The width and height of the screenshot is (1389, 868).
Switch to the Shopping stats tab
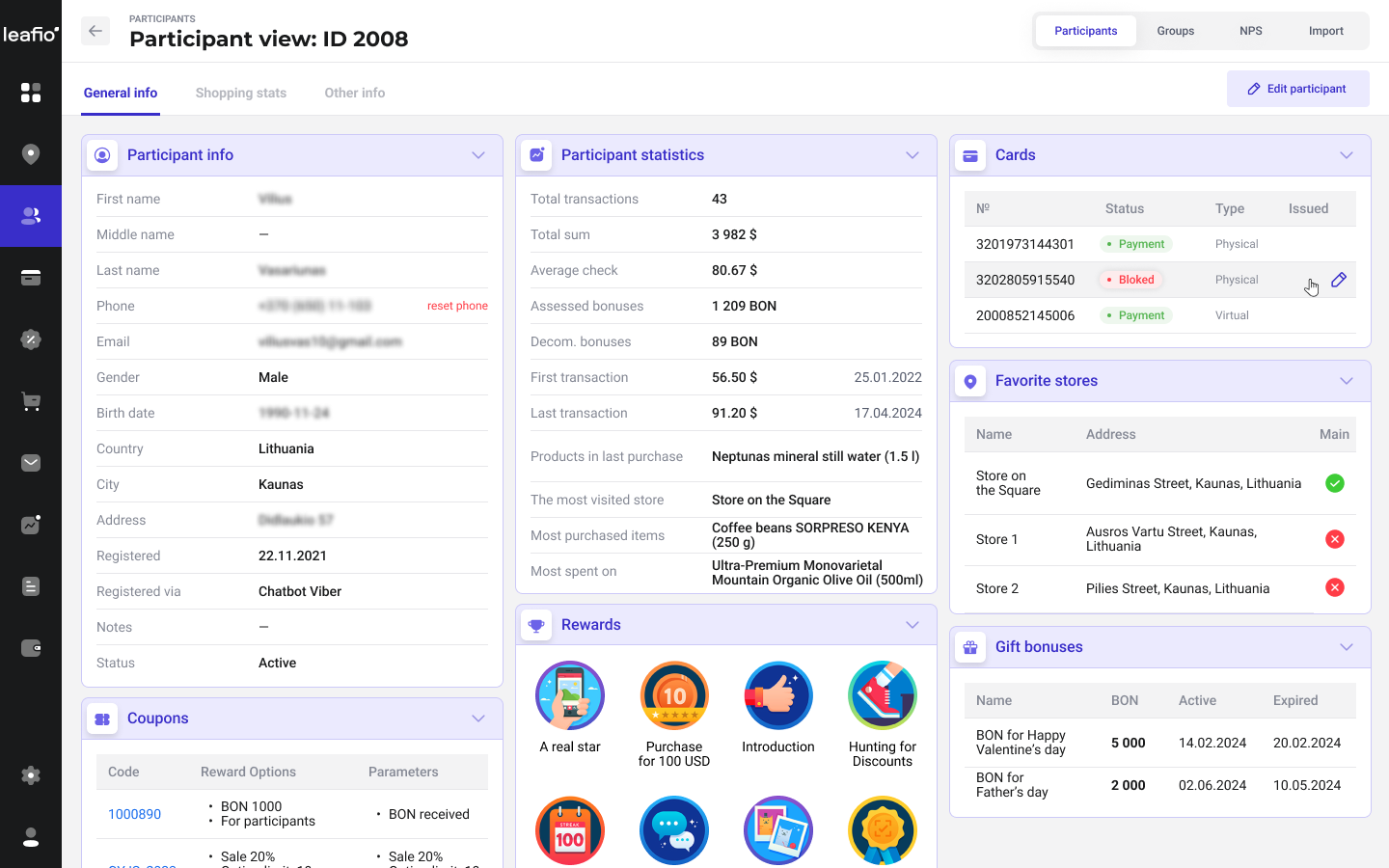(x=240, y=93)
